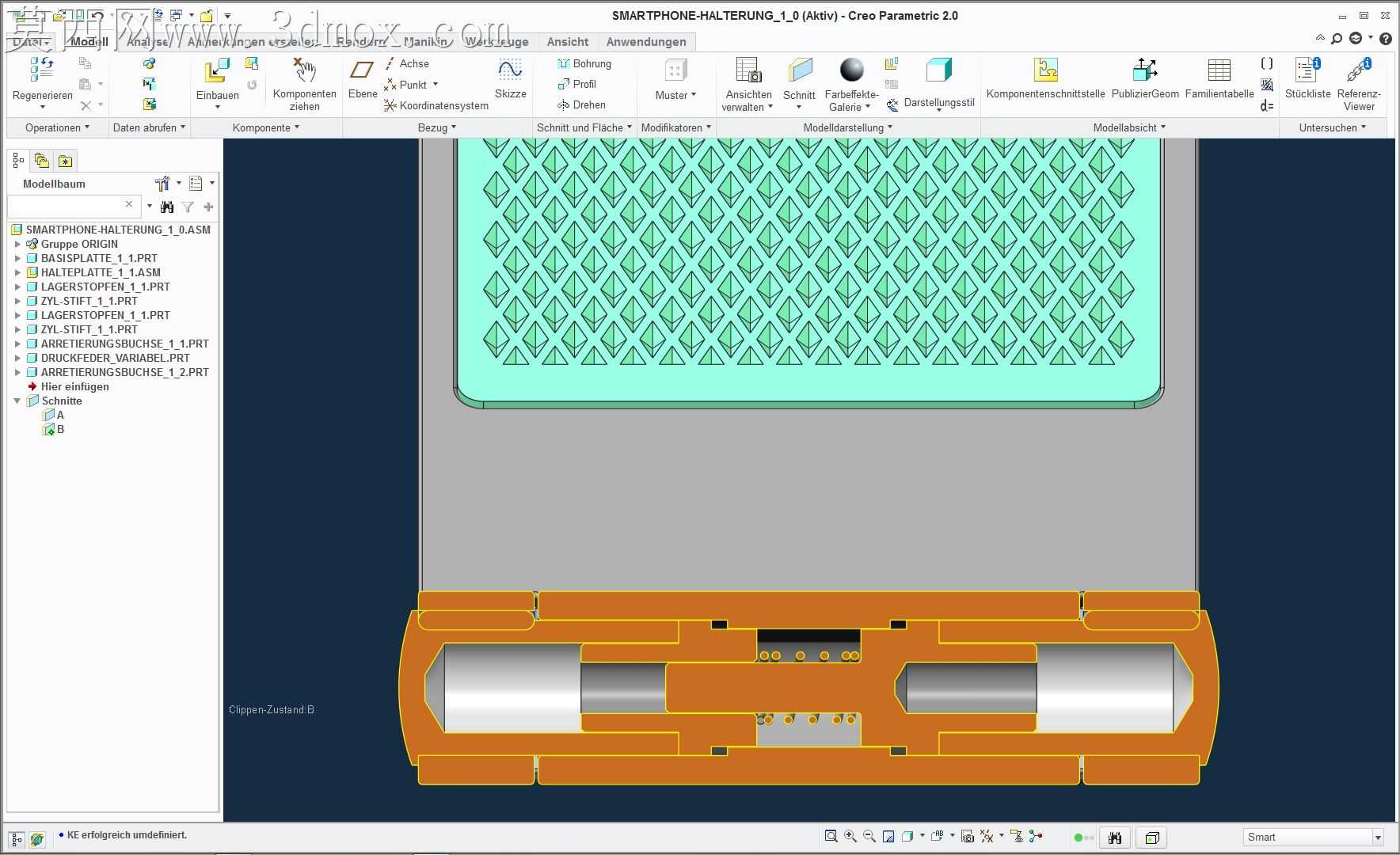Expand the Schnitt und Fläche group
The width and height of the screenshot is (1400, 855).
[584, 127]
